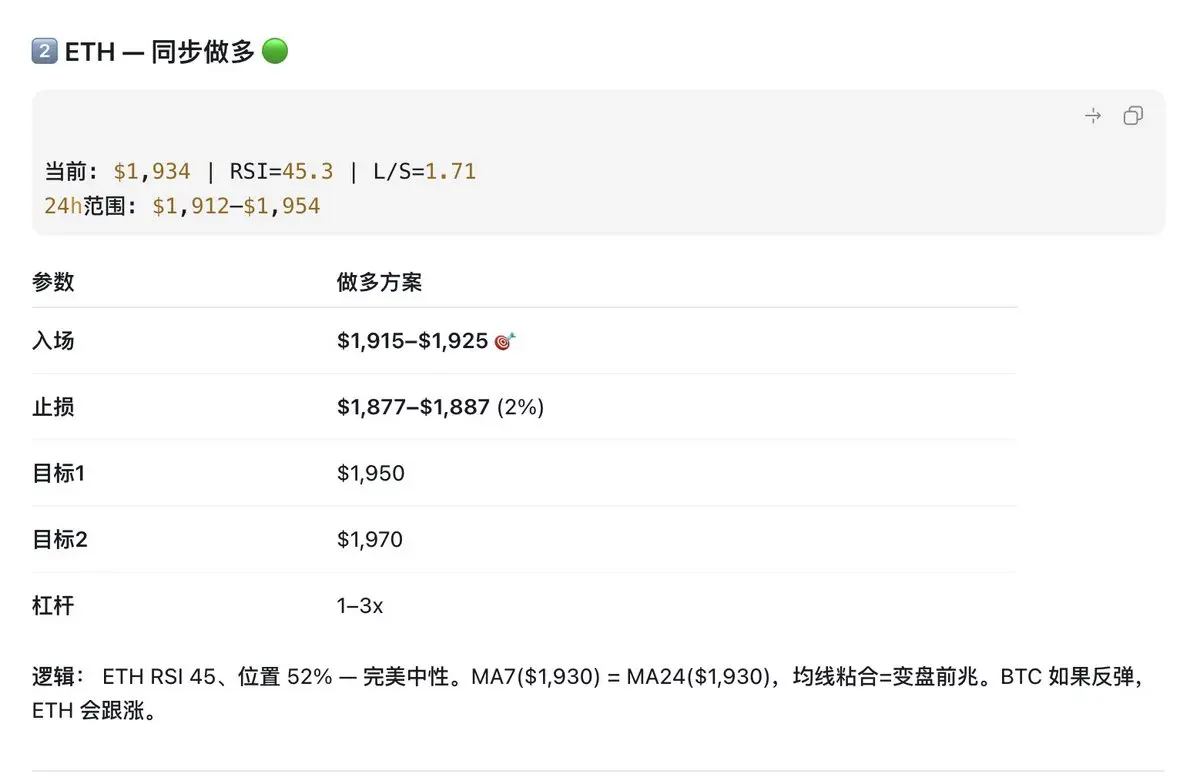Click the green circle emoji in heading

coord(275,51)
